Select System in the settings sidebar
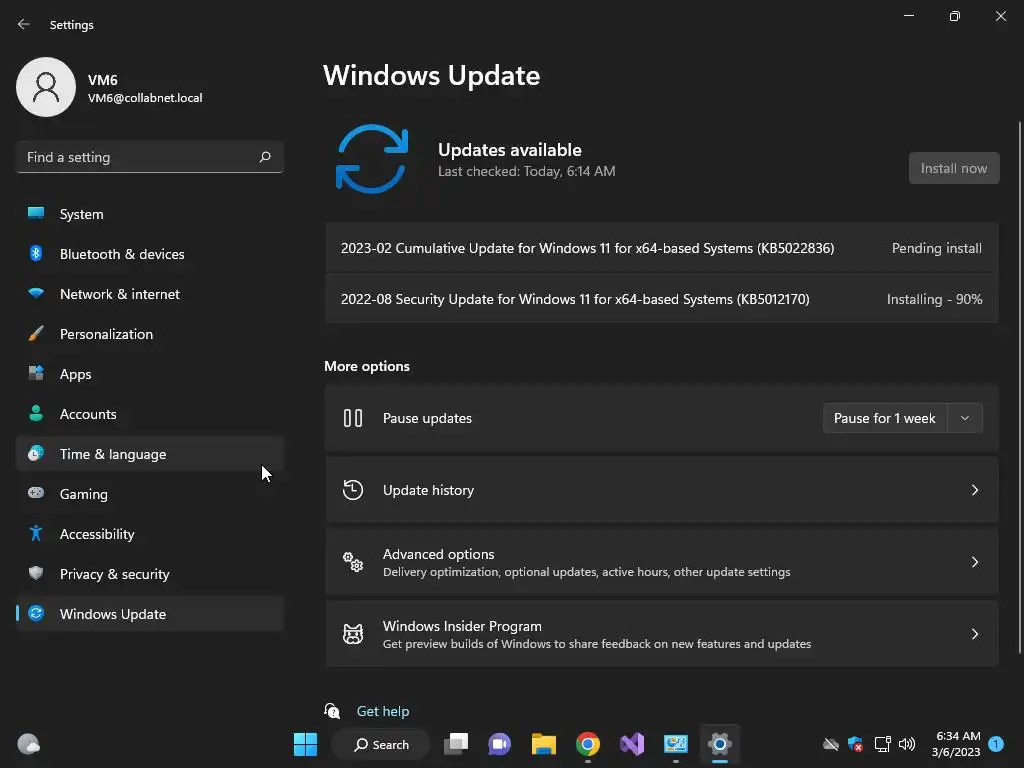Viewport: 1024px width, 768px height. click(x=150, y=214)
